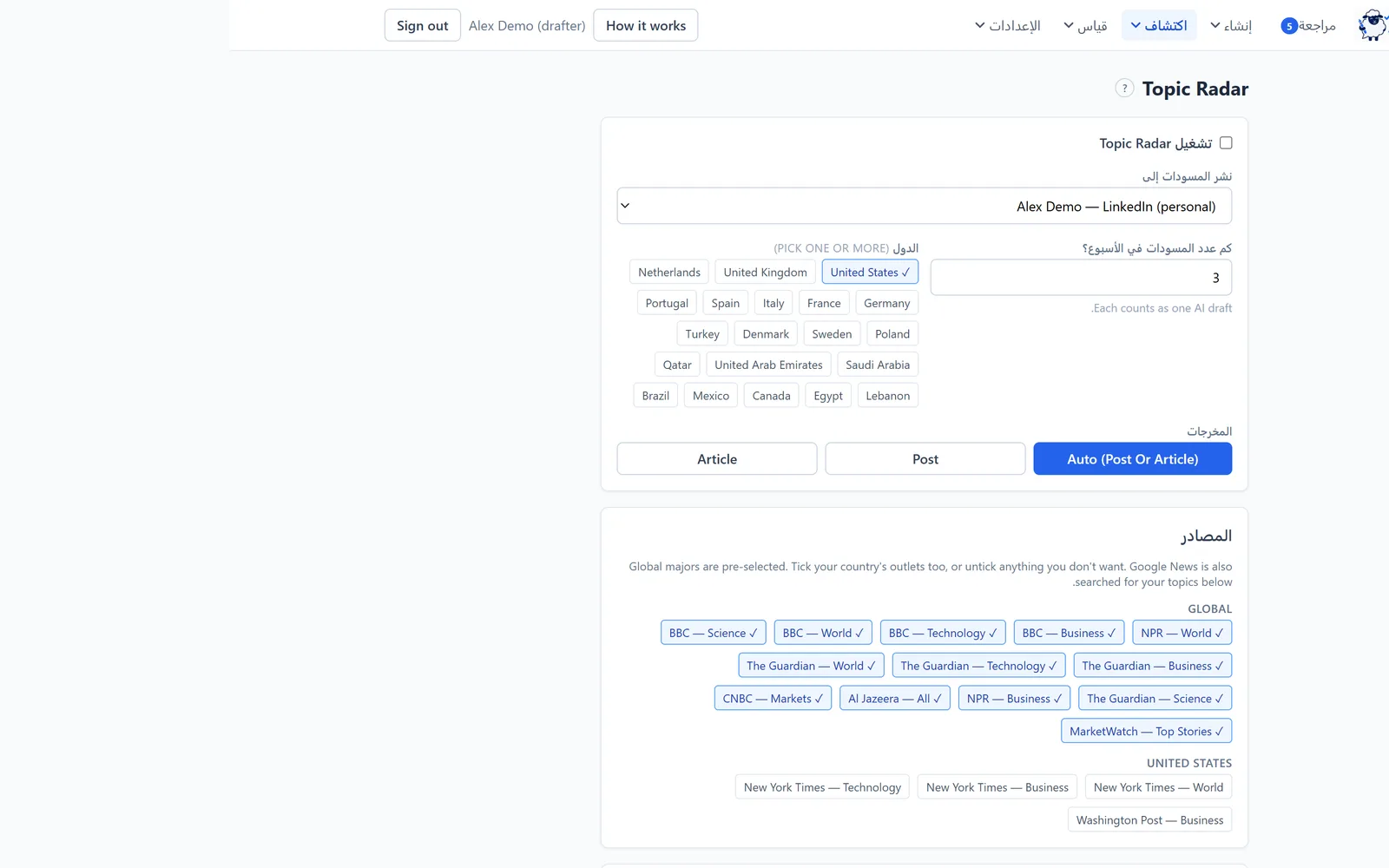
Task: Click the Sign out button
Action: click(x=423, y=25)
